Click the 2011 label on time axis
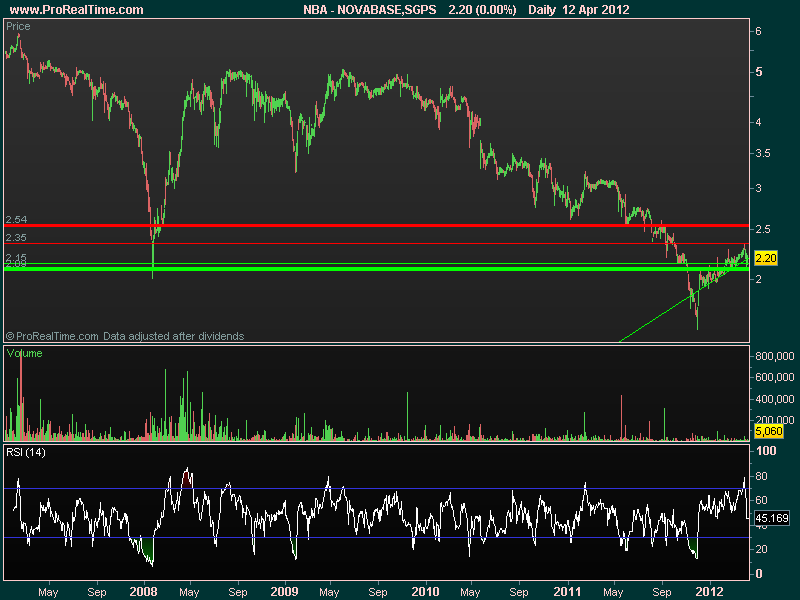The width and height of the screenshot is (800, 600). pos(567,591)
